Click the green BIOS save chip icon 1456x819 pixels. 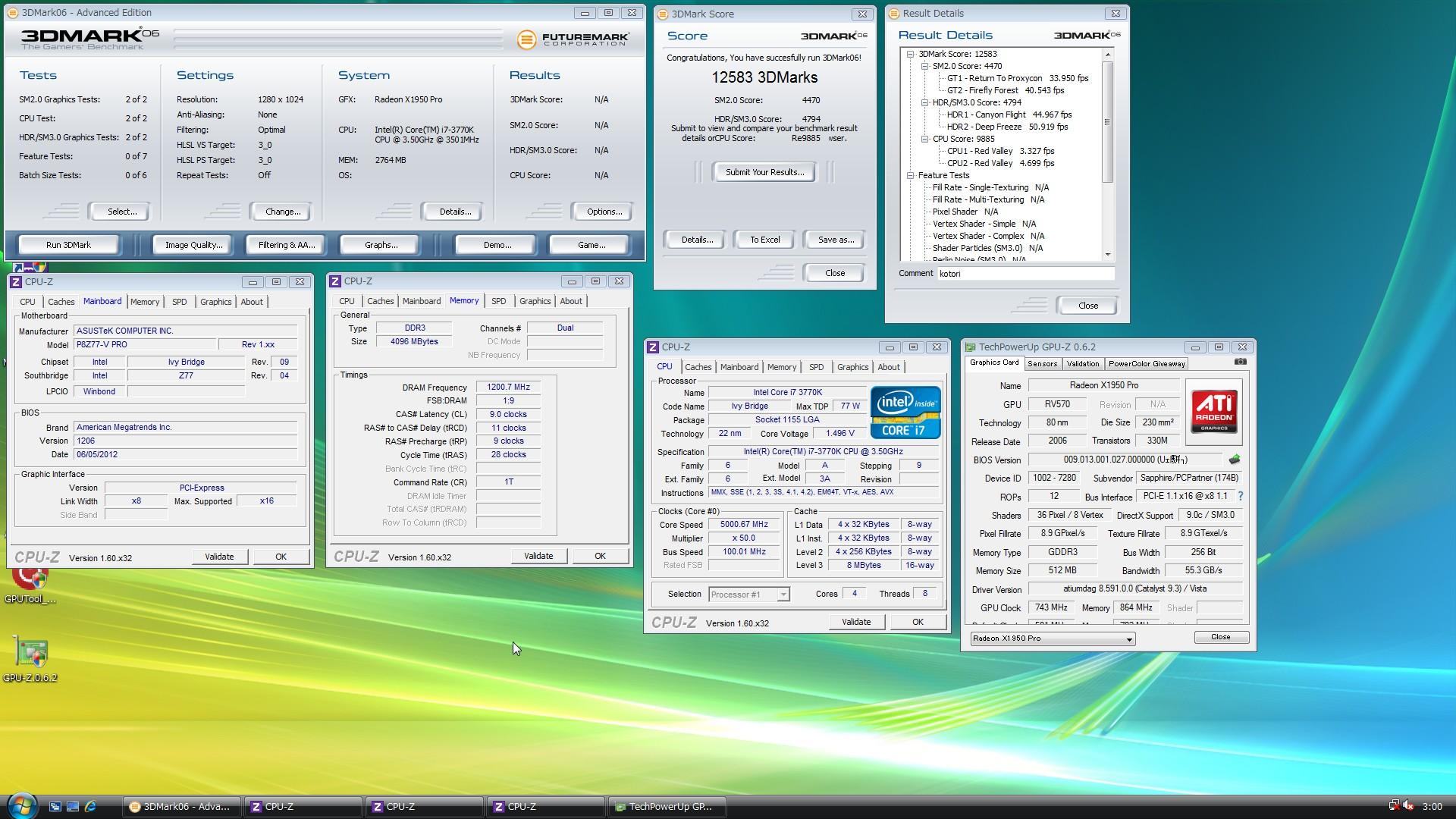tap(1234, 460)
